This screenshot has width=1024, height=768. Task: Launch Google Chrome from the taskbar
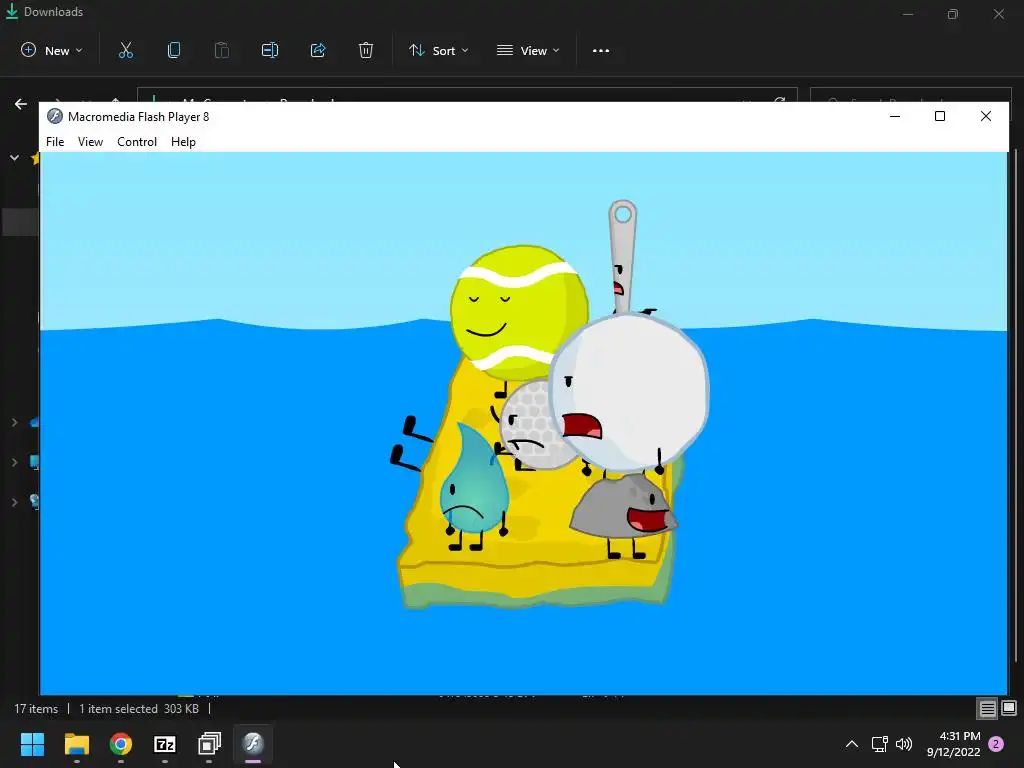click(x=121, y=744)
